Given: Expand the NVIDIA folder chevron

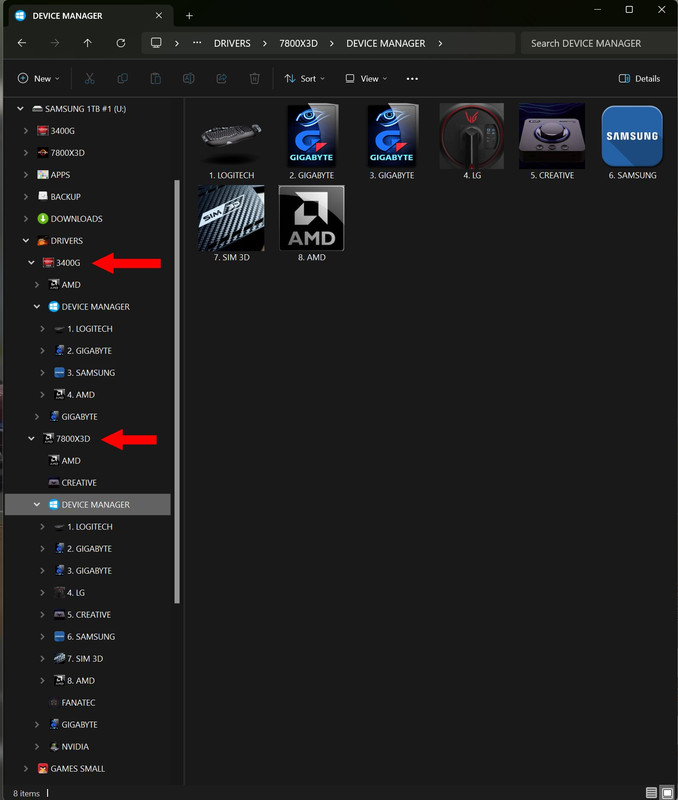Looking at the screenshot, I should [37, 746].
